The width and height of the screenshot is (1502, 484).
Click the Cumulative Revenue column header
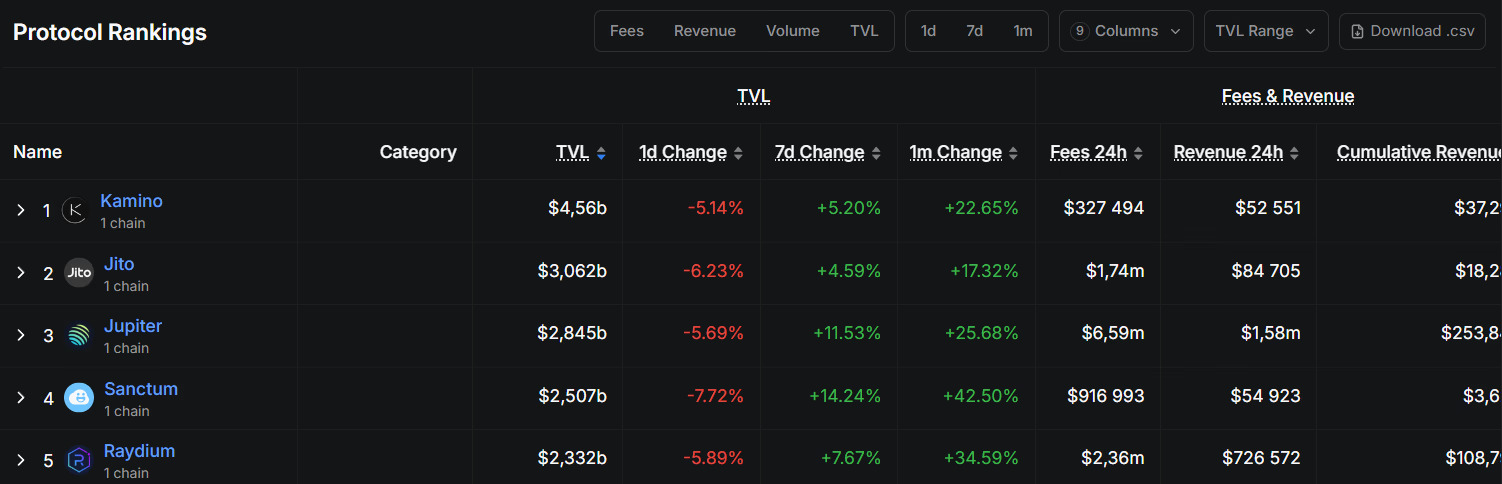[x=1419, y=152]
